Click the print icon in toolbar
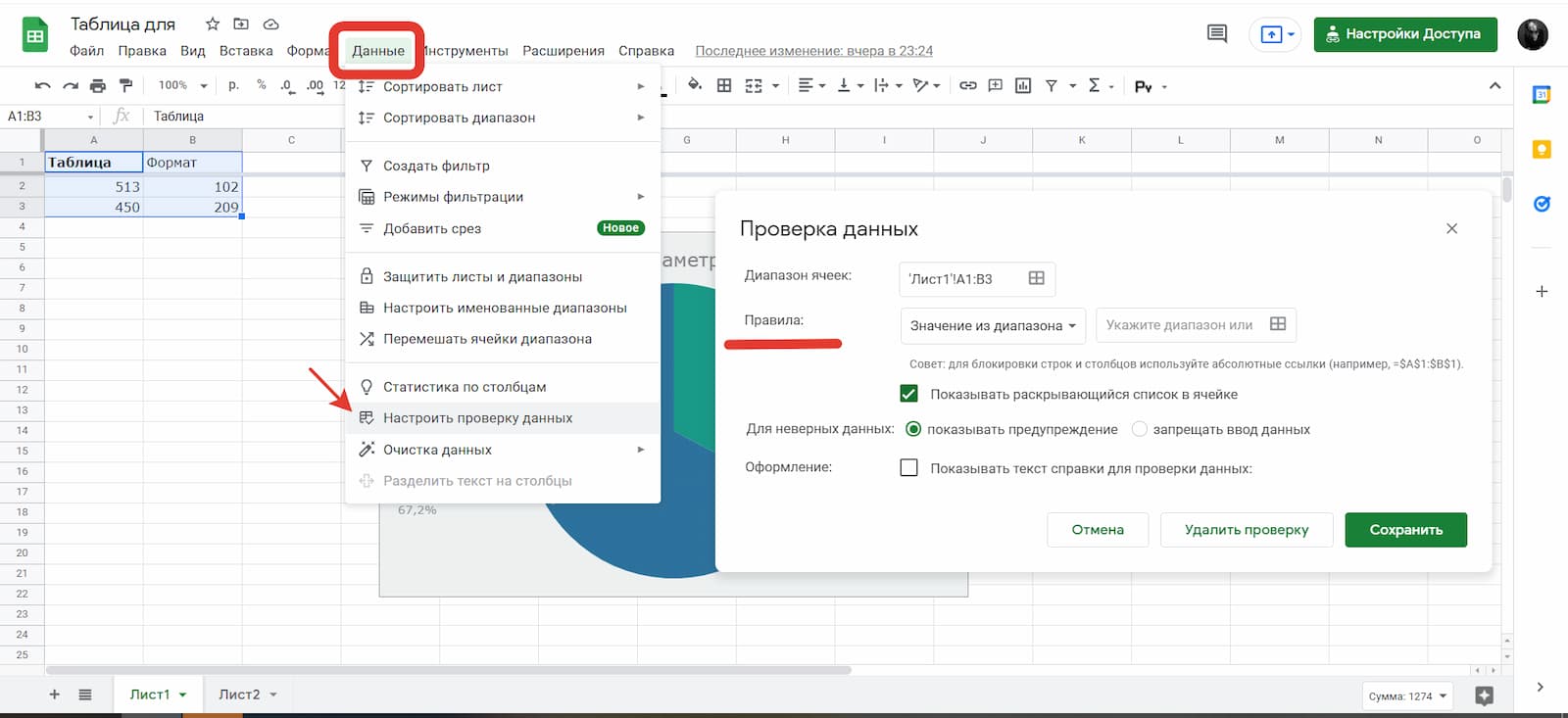The height and width of the screenshot is (718, 1568). (x=97, y=86)
